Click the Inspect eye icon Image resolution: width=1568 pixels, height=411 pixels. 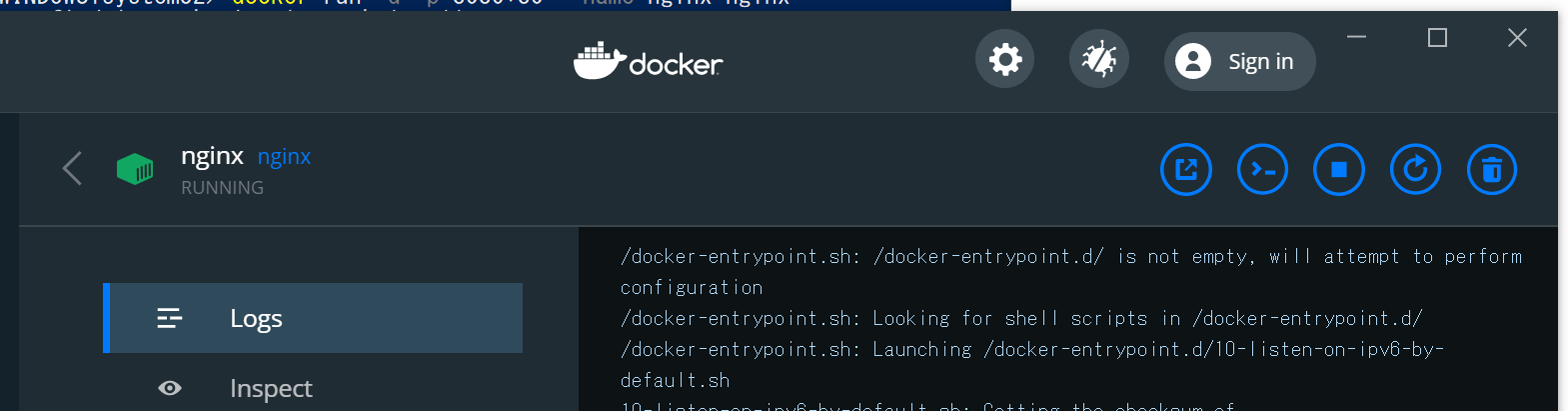170,388
